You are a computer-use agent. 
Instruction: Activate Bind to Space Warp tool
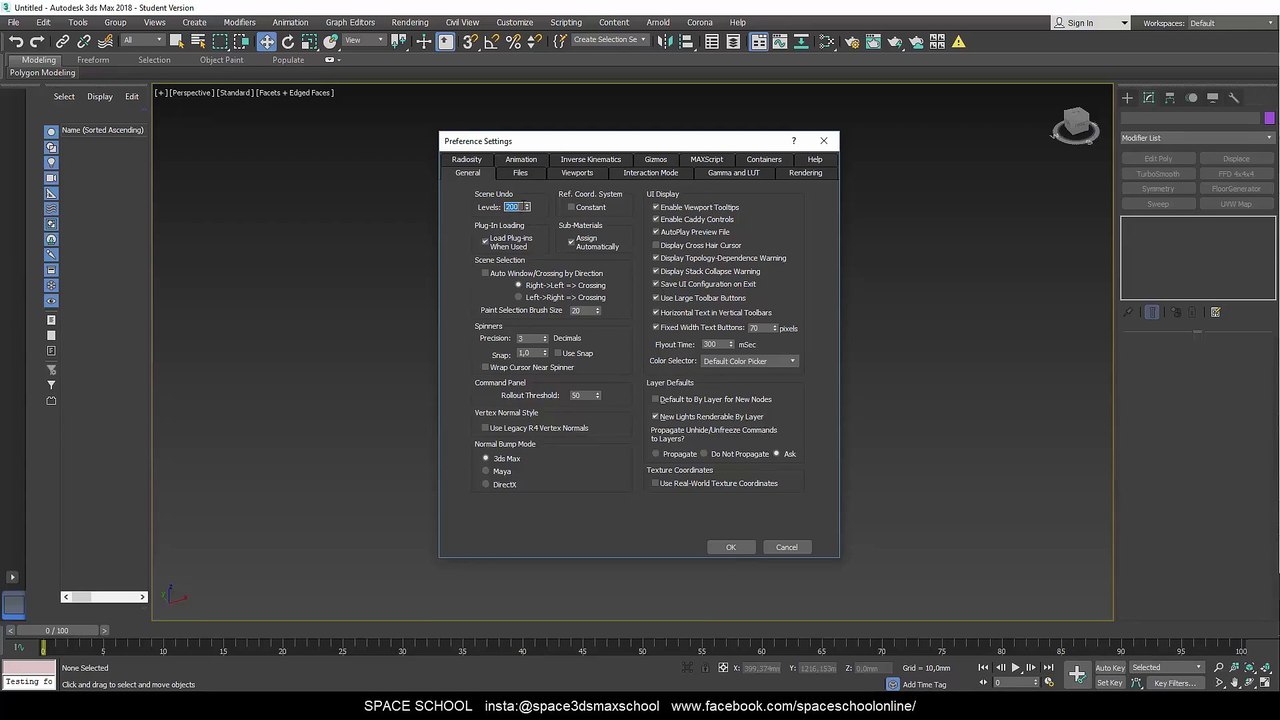coord(105,41)
